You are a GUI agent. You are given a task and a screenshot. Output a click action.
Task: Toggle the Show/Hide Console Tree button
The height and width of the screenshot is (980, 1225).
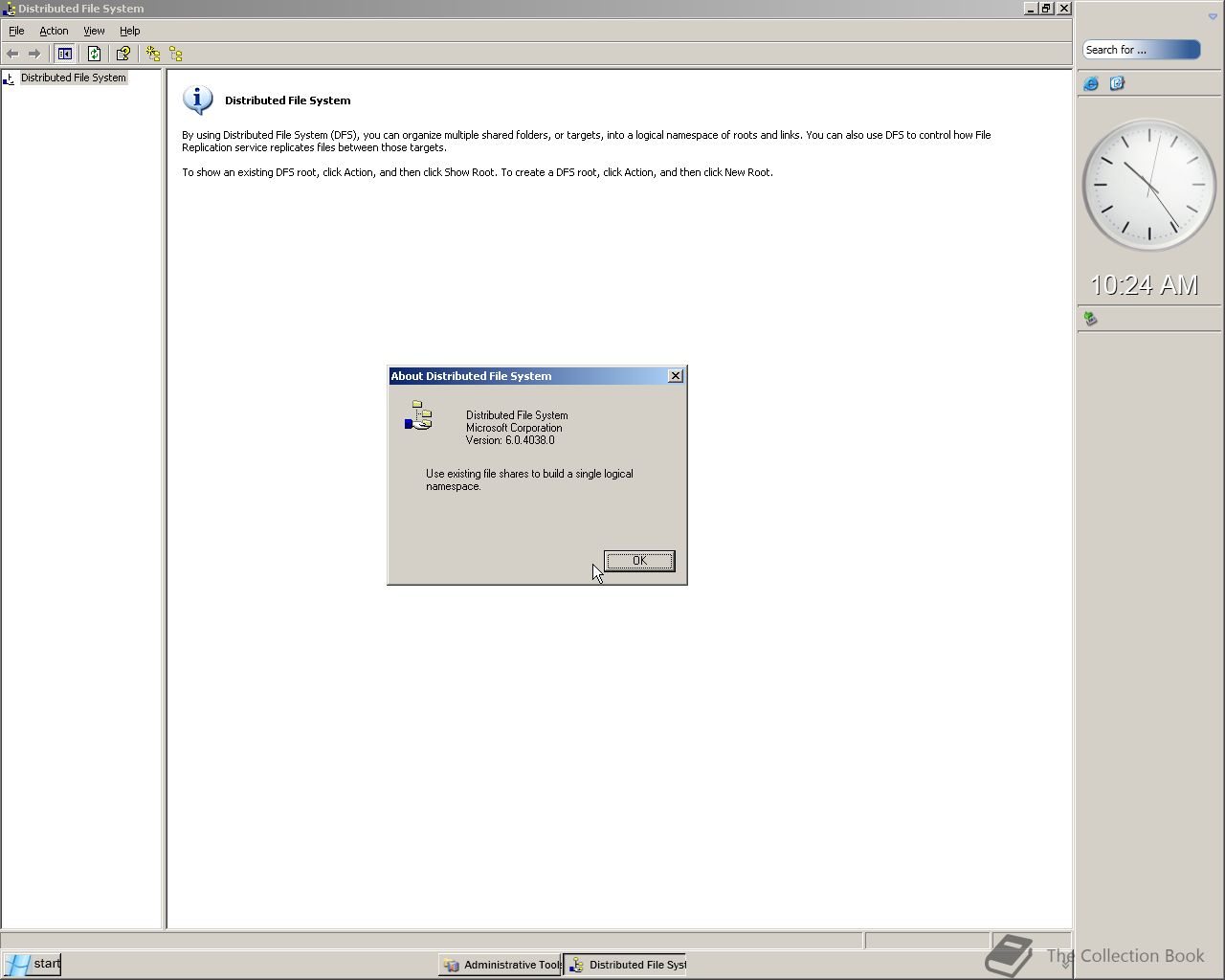pos(65,54)
